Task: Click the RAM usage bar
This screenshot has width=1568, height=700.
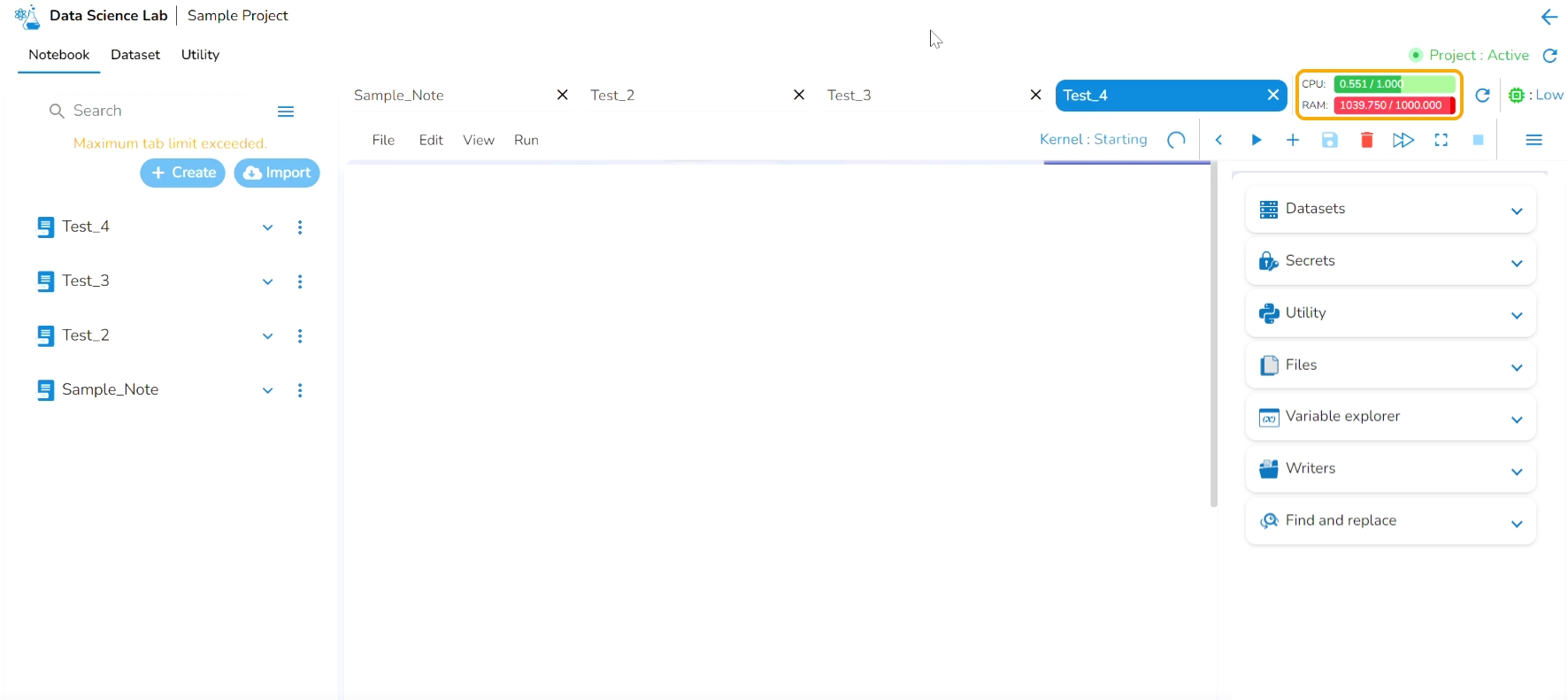Action: [x=1395, y=105]
